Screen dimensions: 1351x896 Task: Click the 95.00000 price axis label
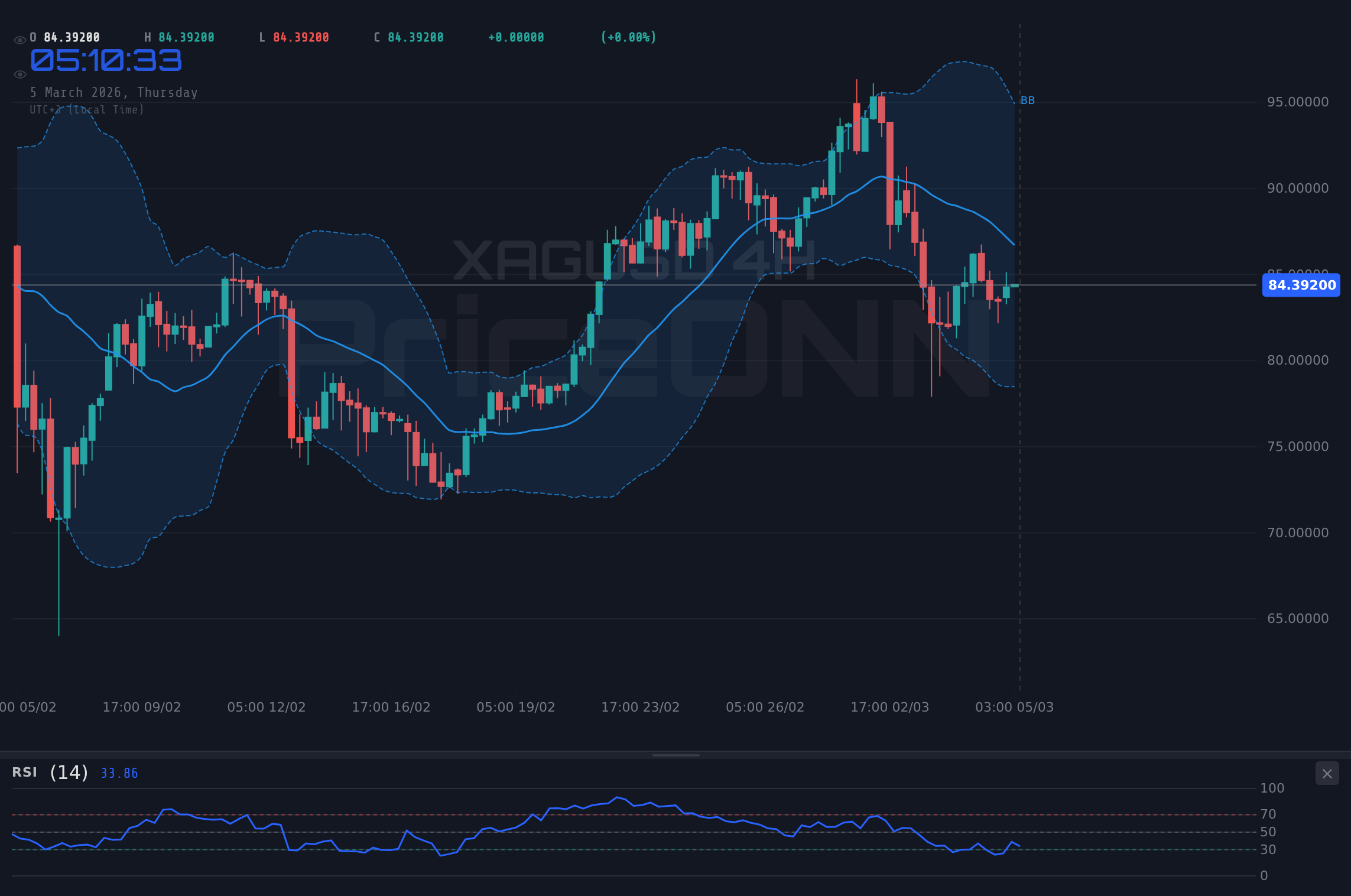pyautogui.click(x=1298, y=102)
